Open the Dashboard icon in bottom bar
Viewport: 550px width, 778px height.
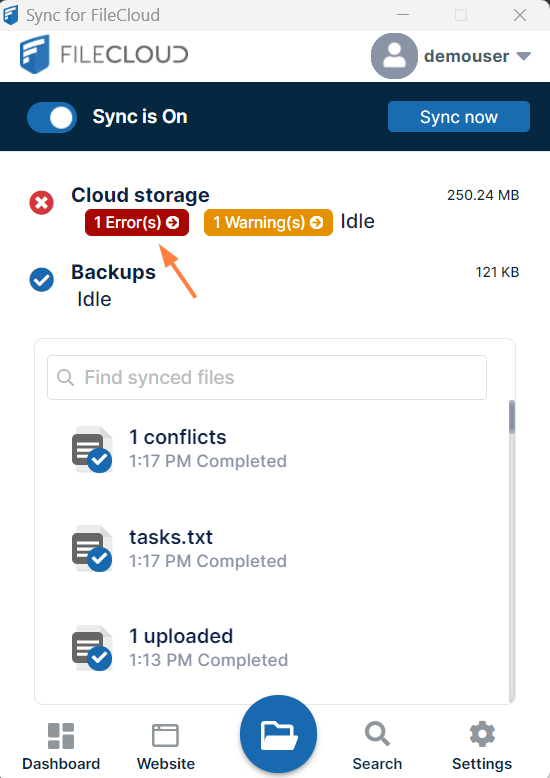[x=61, y=736]
